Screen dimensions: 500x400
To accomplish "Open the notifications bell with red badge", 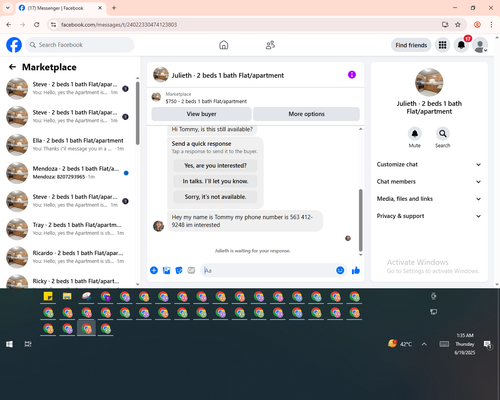I will (x=461, y=45).
